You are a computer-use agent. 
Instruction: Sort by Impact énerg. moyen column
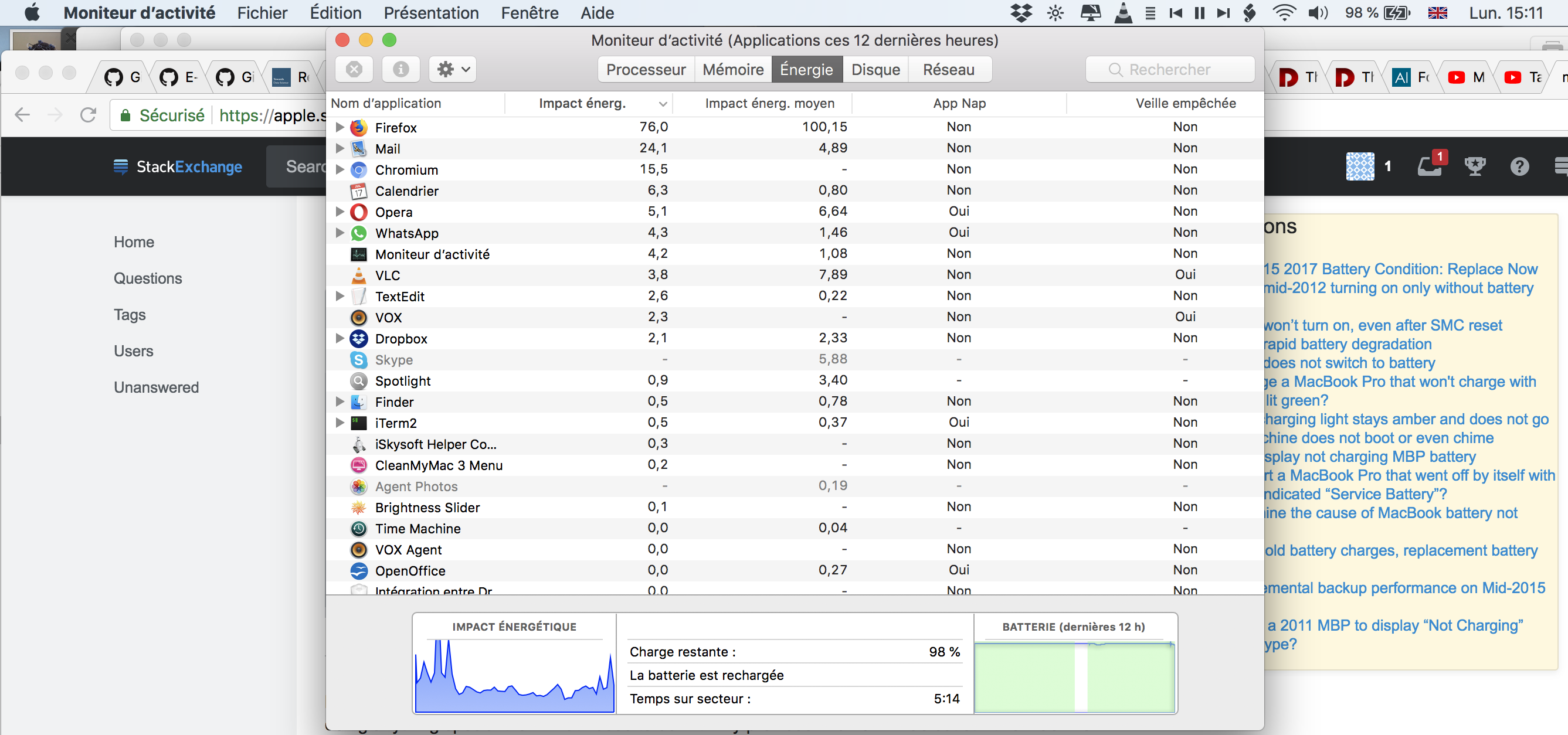tap(762, 103)
